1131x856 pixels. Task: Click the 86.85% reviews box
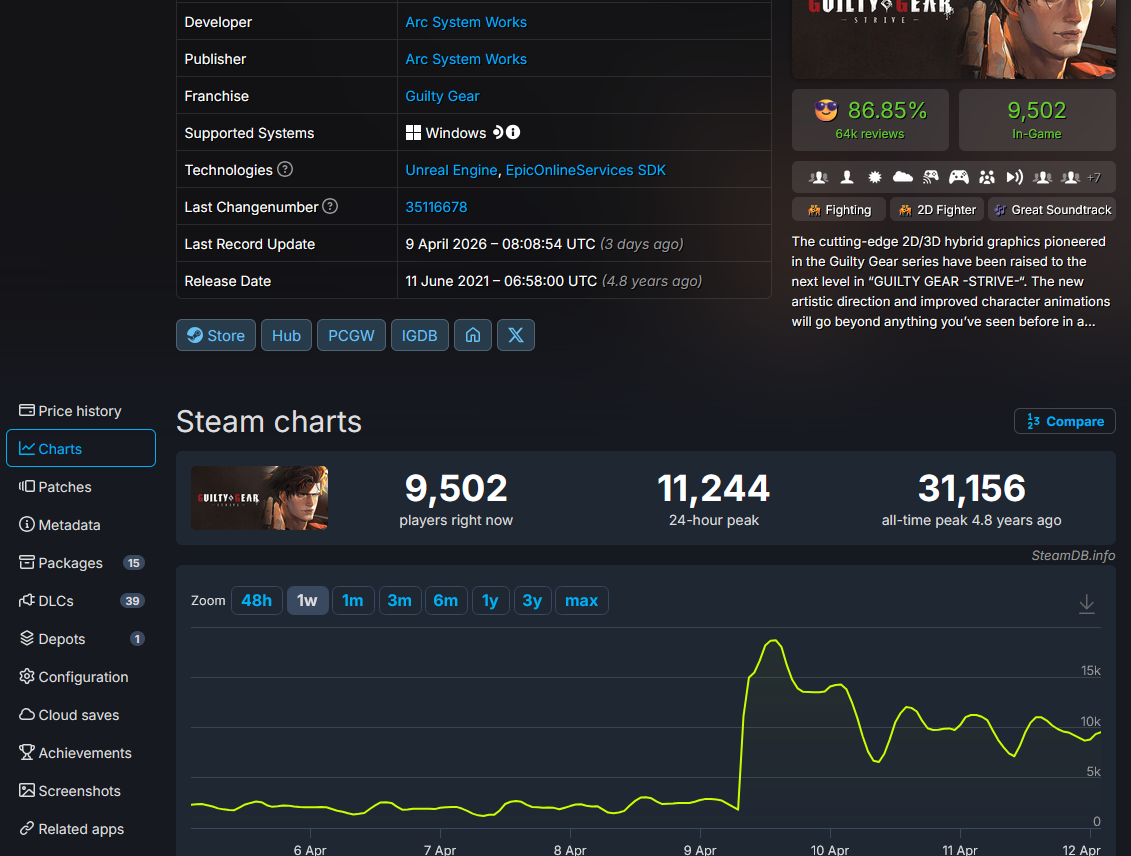click(870, 120)
